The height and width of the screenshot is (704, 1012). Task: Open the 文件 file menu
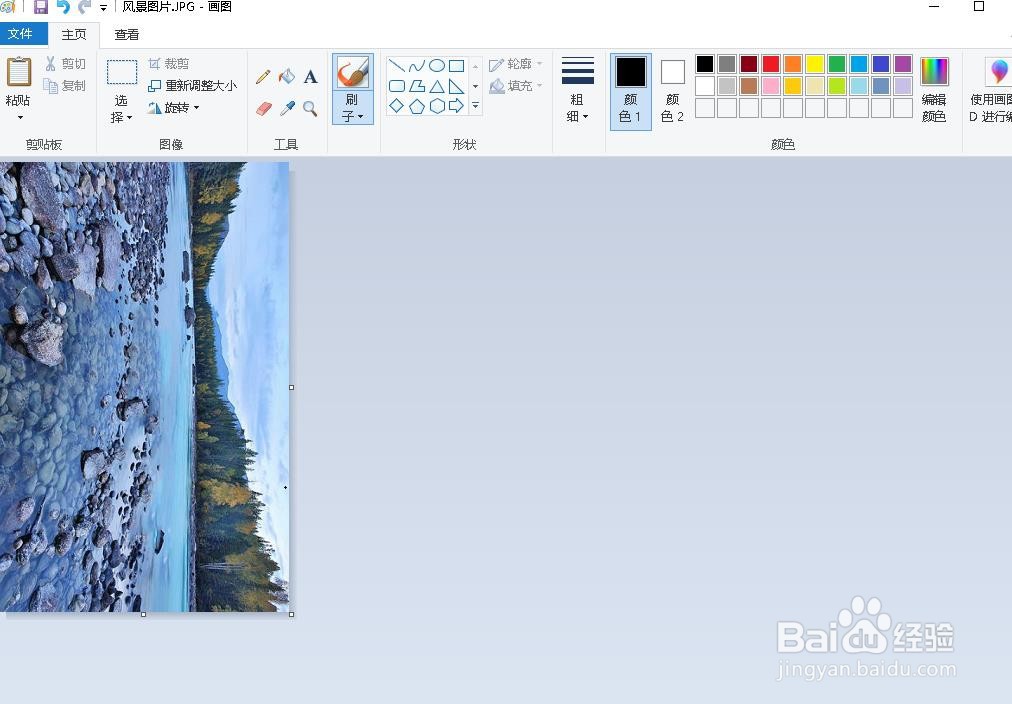click(x=23, y=34)
